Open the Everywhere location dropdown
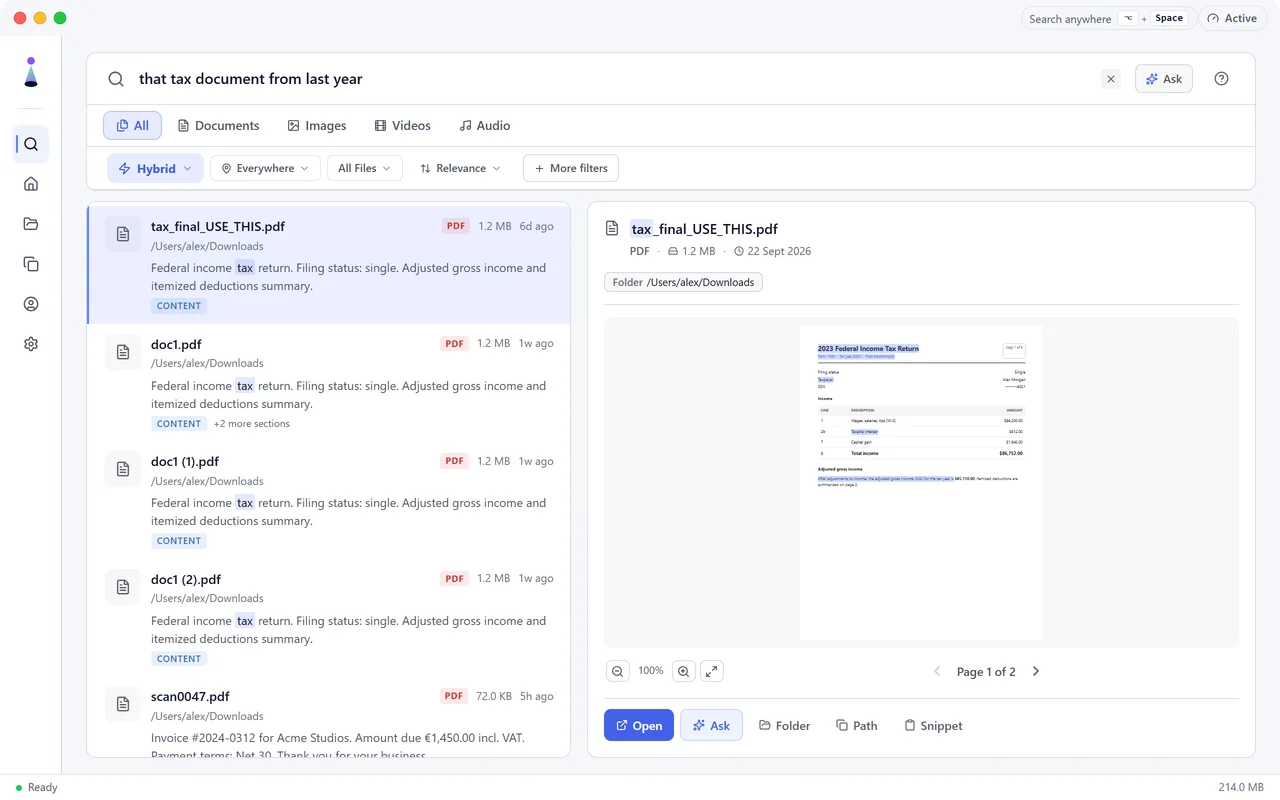Image resolution: width=1280 pixels, height=800 pixels. click(x=265, y=168)
